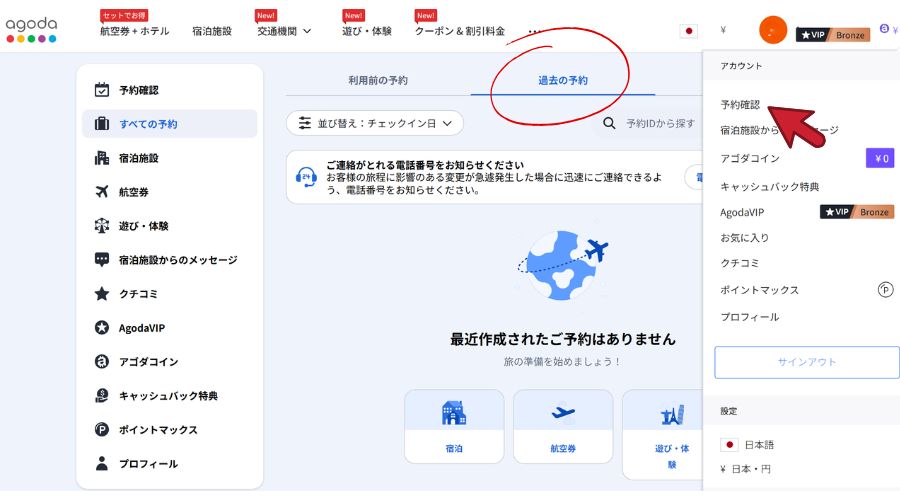The image size is (900, 500).
Task: Click the サインアウト button
Action: pos(806,362)
